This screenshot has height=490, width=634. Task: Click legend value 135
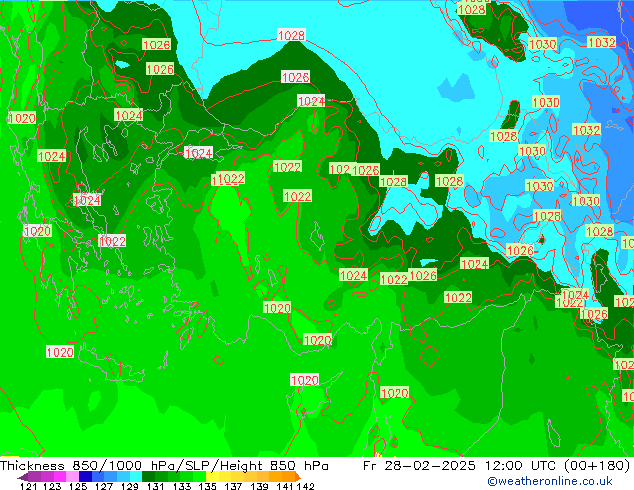tap(207, 486)
